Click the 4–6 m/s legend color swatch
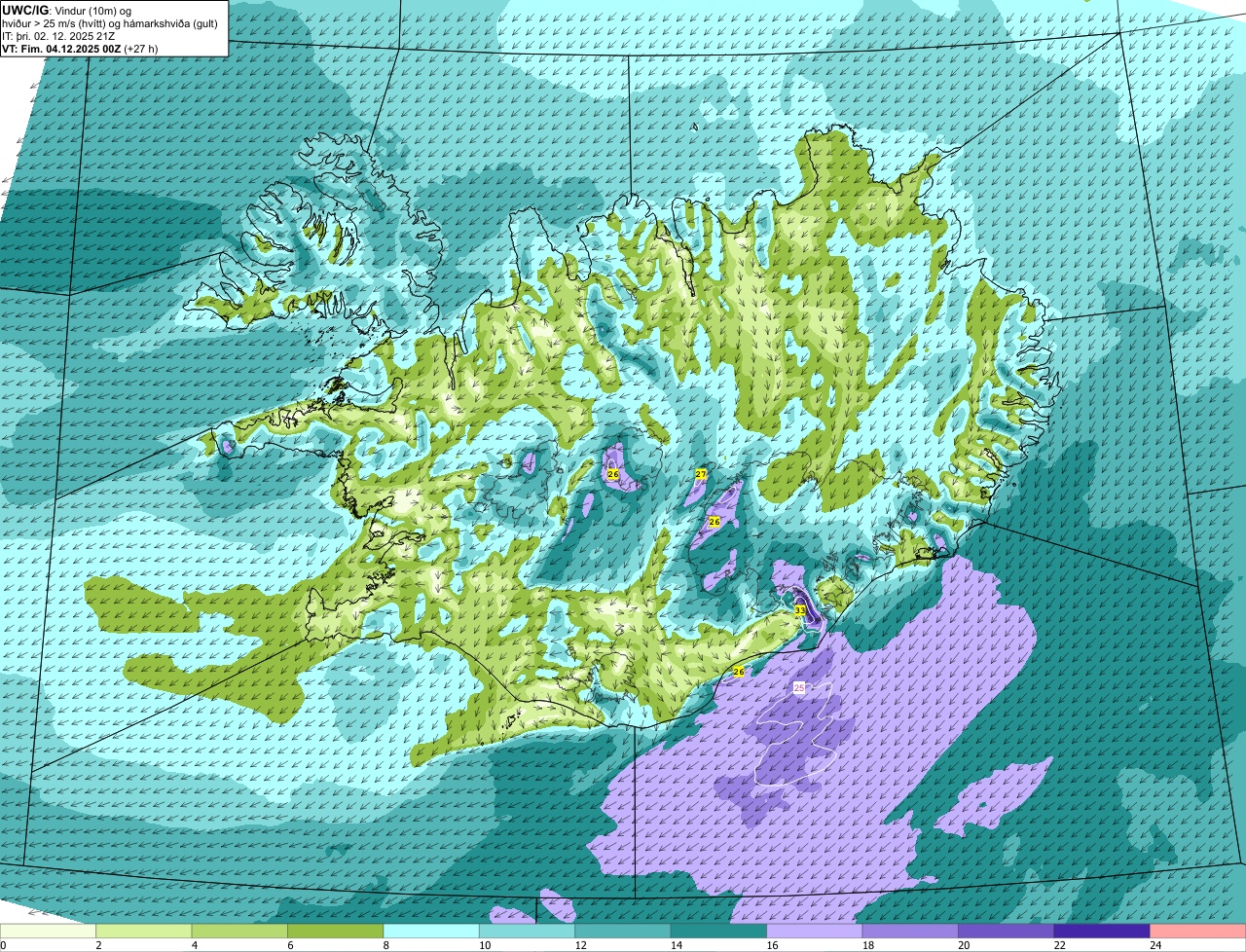This screenshot has width=1246, height=952. tap(239, 931)
